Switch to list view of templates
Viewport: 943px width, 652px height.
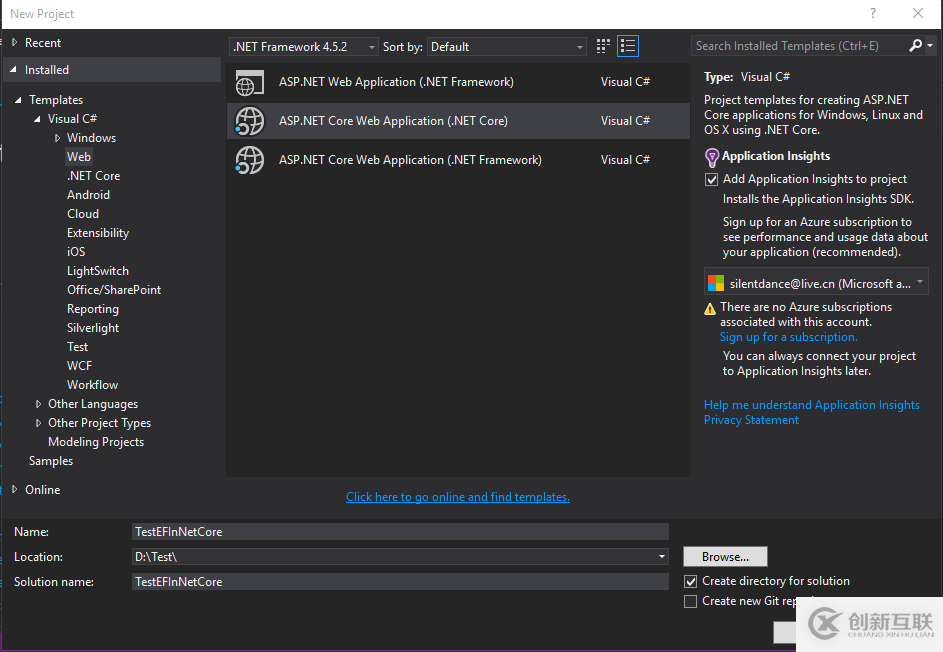pyautogui.click(x=628, y=46)
